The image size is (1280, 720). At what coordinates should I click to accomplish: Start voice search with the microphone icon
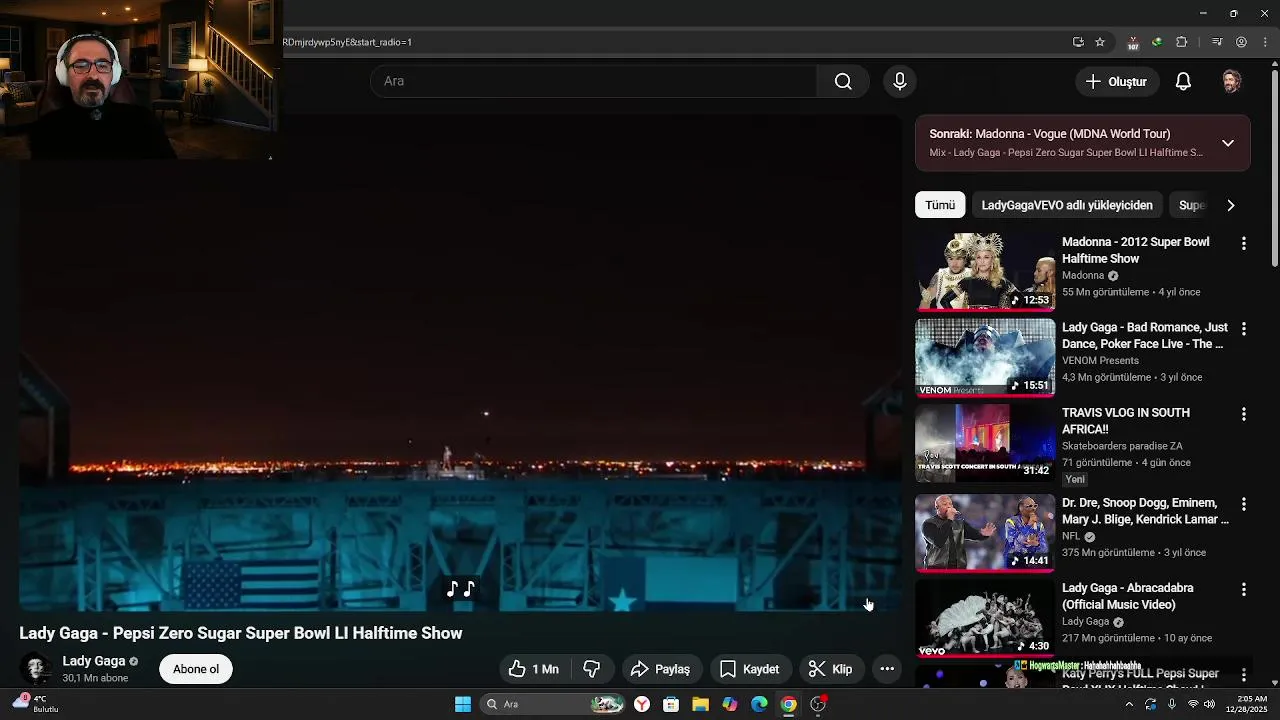pos(900,81)
